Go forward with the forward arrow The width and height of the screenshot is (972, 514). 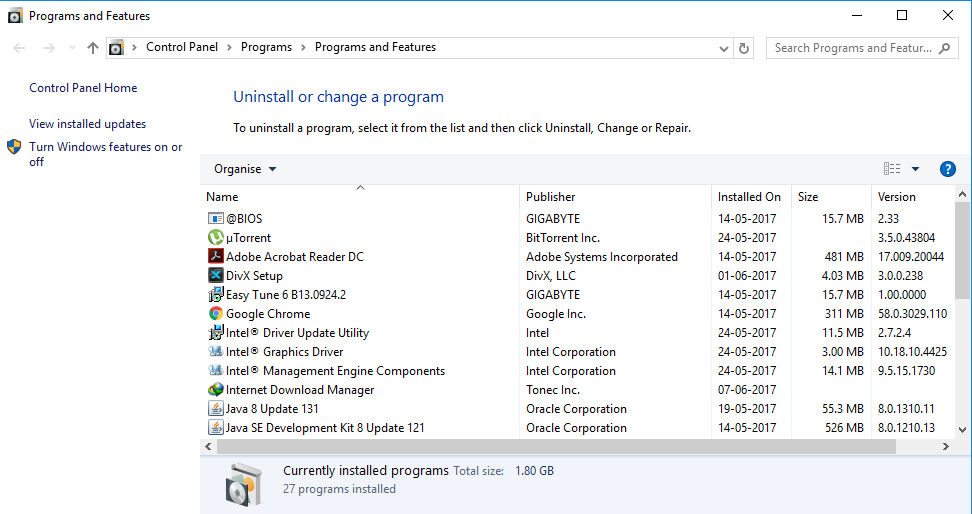point(48,48)
